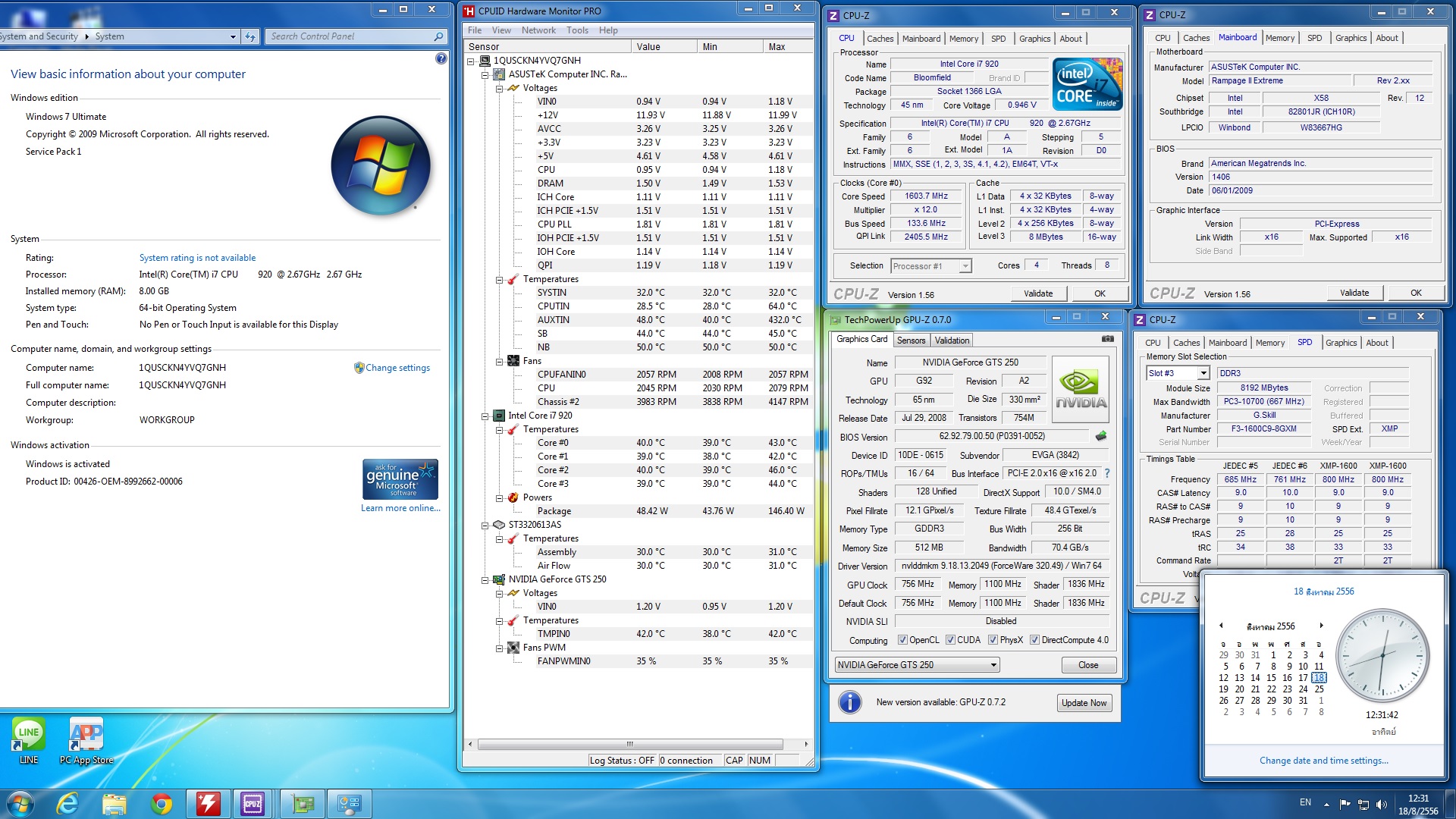Toggle the CUDA checkbox
The image size is (1456, 819).
(x=950, y=640)
